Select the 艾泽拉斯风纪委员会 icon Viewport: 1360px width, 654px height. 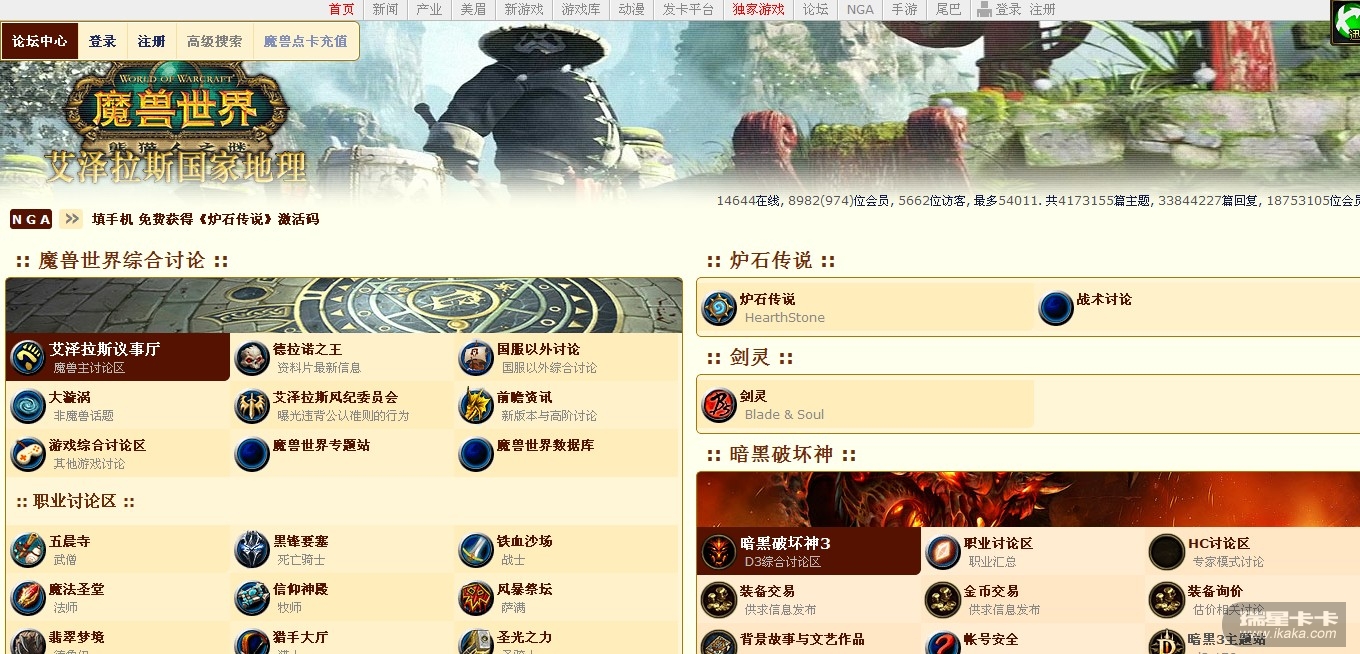point(252,405)
